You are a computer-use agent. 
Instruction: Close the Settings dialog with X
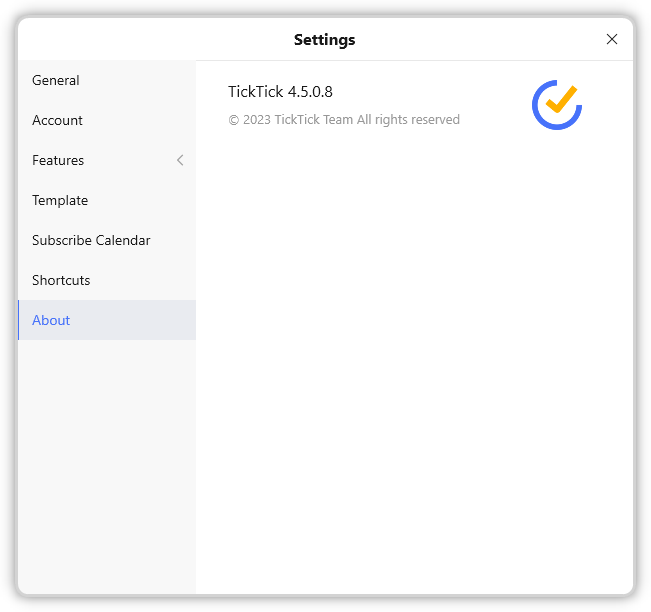[612, 39]
